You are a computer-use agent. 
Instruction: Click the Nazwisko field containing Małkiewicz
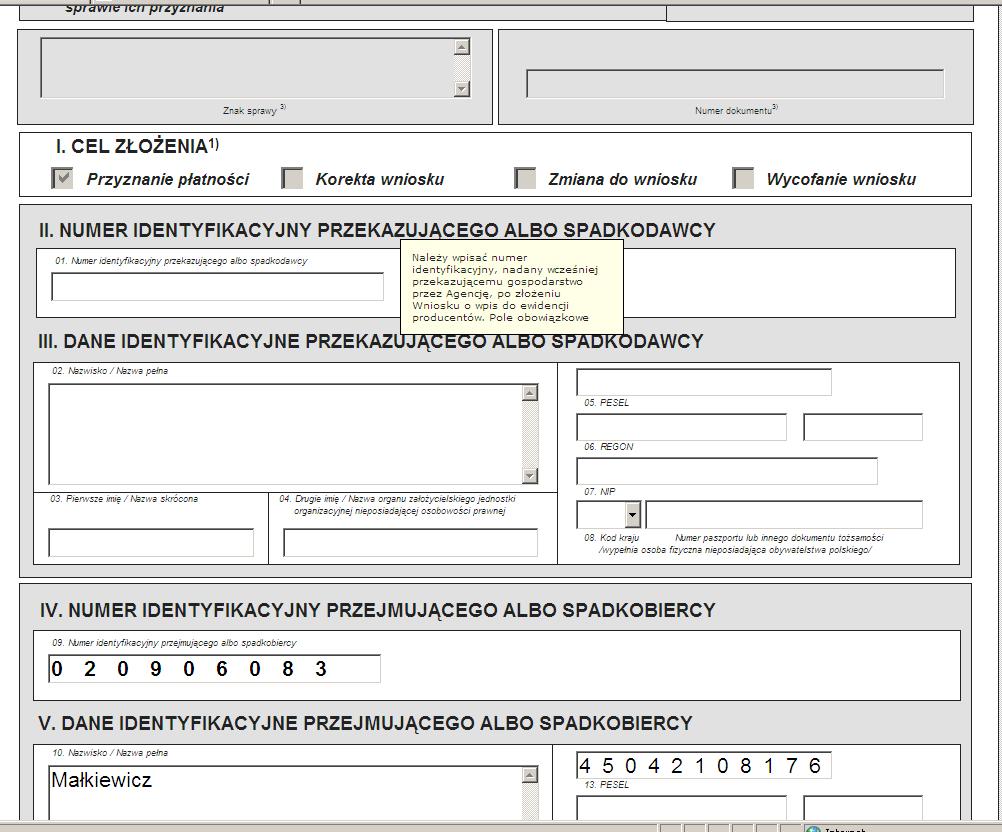[x=285, y=793]
